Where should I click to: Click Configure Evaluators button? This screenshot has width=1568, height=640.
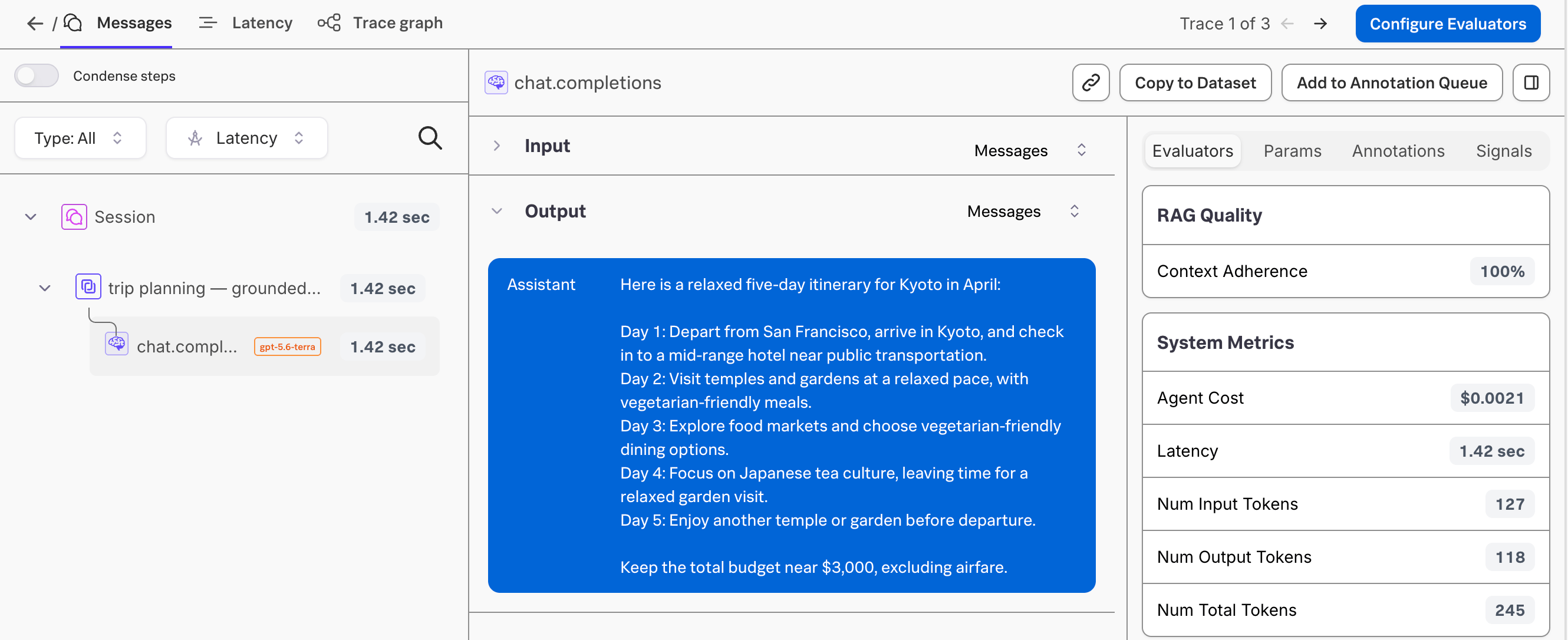tap(1447, 24)
